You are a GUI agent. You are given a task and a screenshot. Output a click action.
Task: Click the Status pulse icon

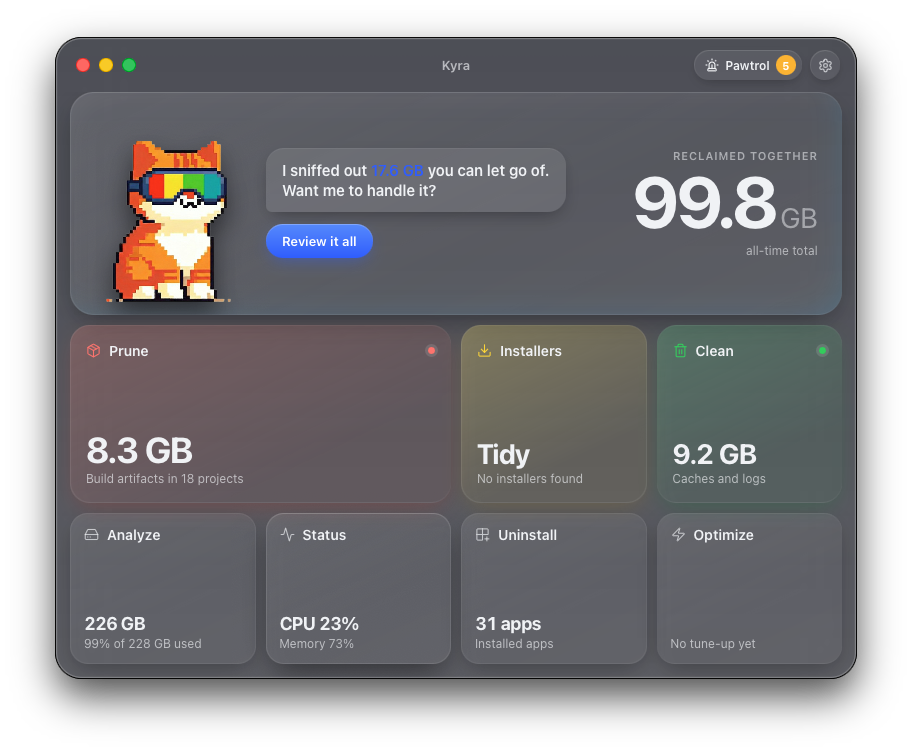tap(287, 534)
